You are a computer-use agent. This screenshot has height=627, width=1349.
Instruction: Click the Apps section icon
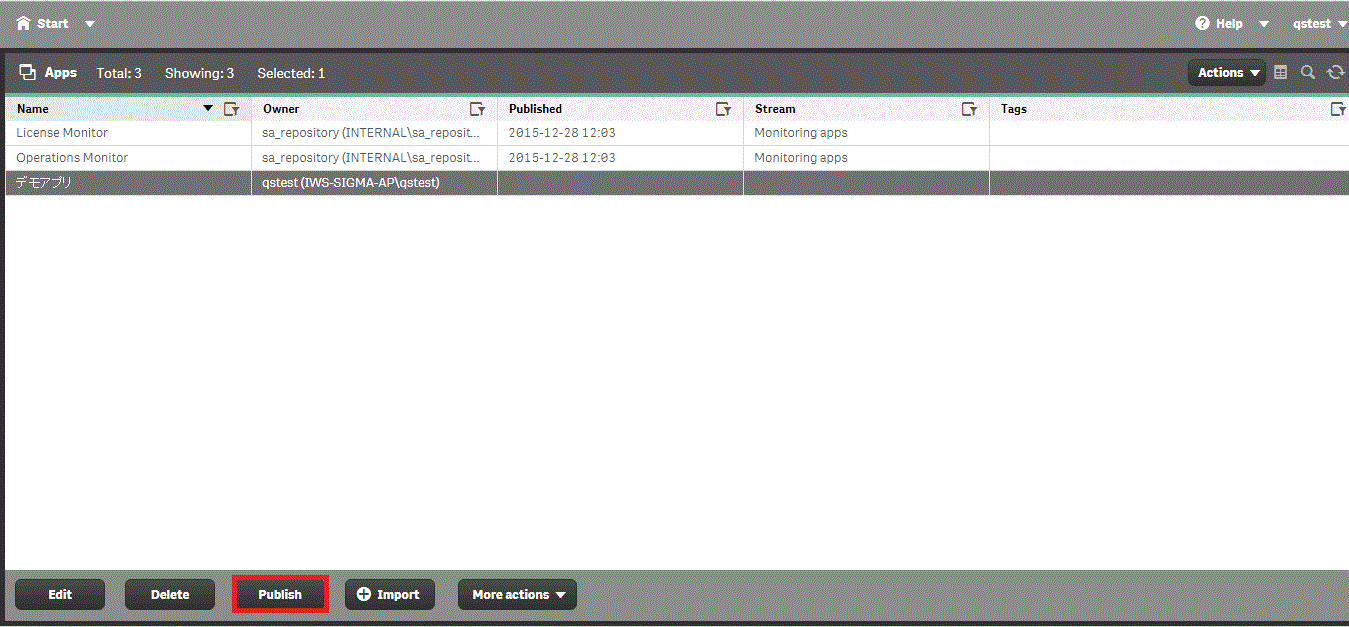pos(28,73)
